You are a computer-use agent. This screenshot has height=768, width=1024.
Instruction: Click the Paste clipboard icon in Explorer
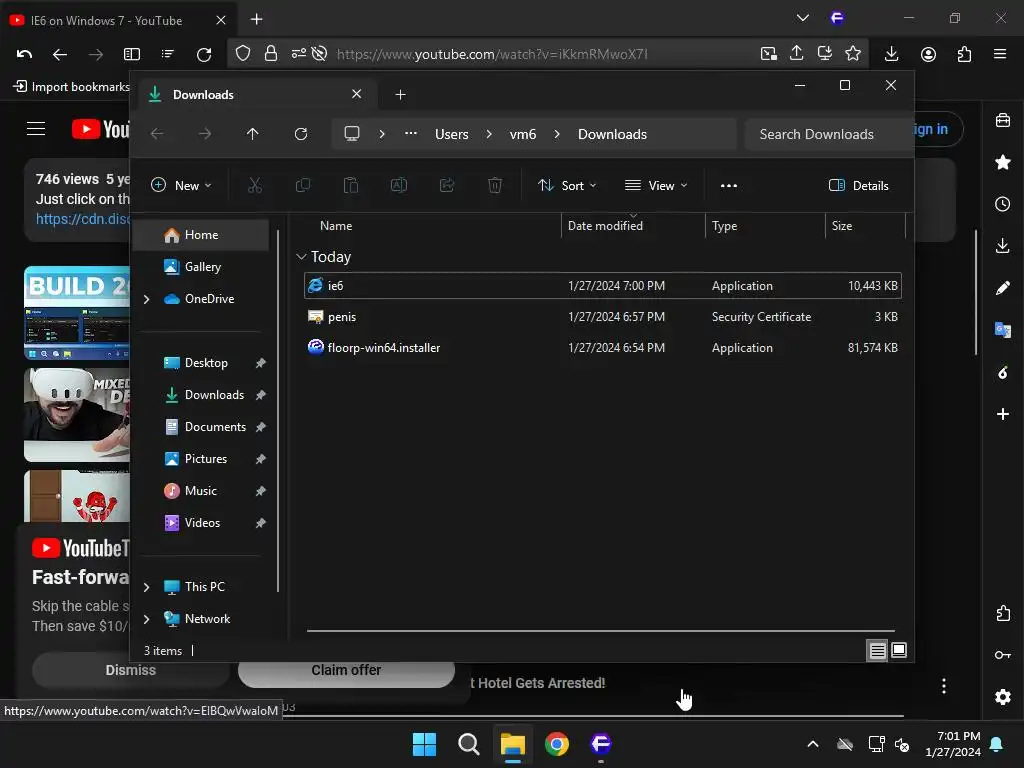(x=351, y=185)
